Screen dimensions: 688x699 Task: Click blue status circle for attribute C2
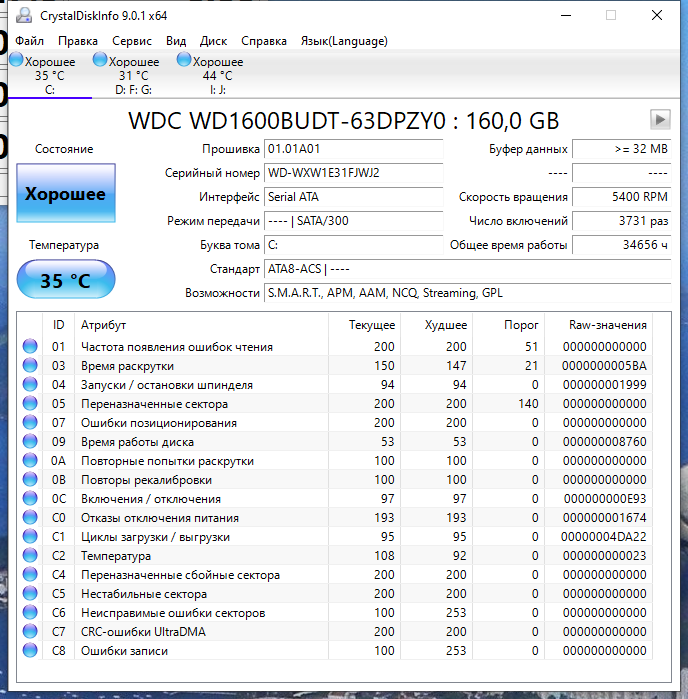click(x=30, y=556)
